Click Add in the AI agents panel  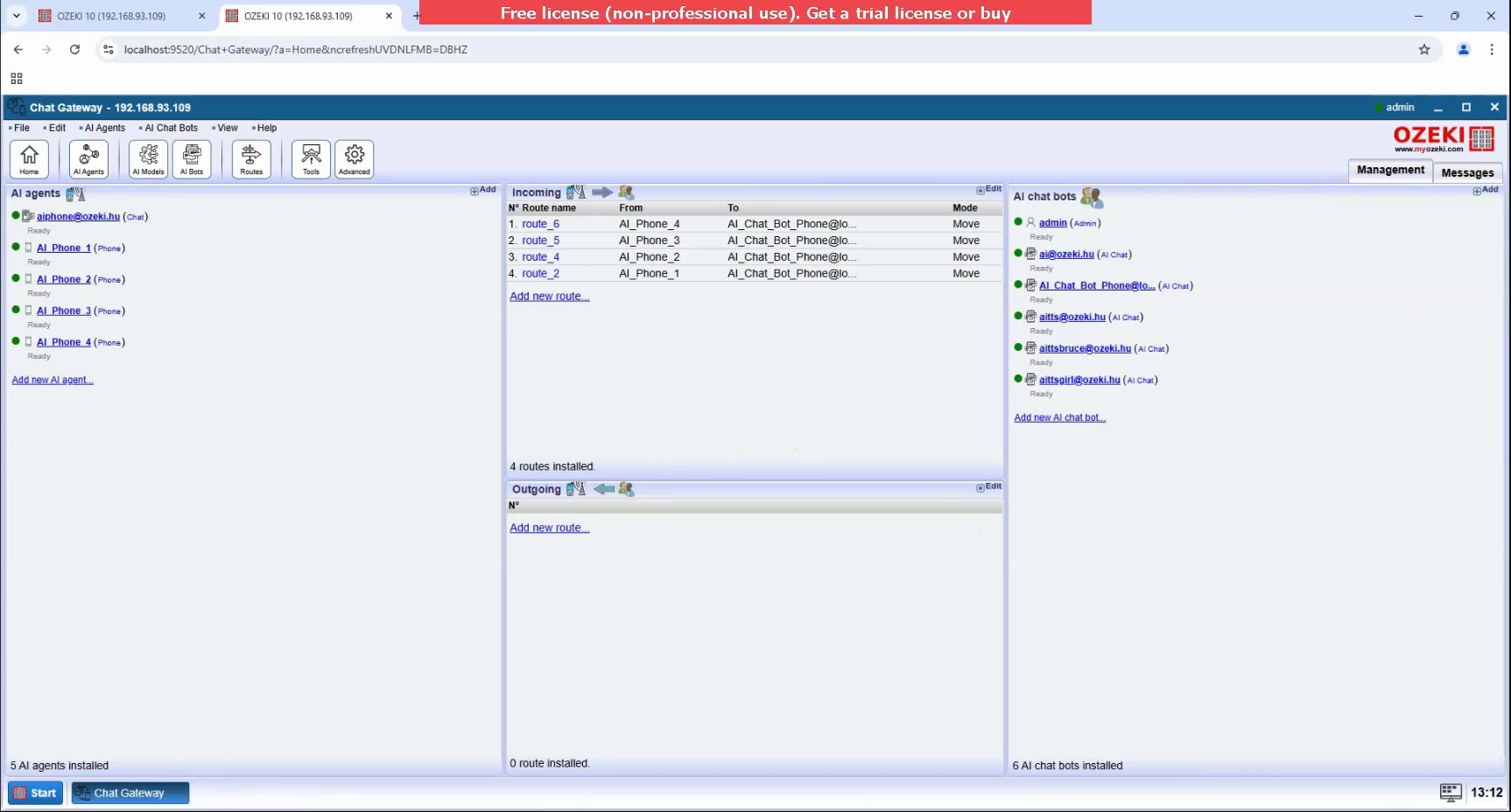pos(483,190)
